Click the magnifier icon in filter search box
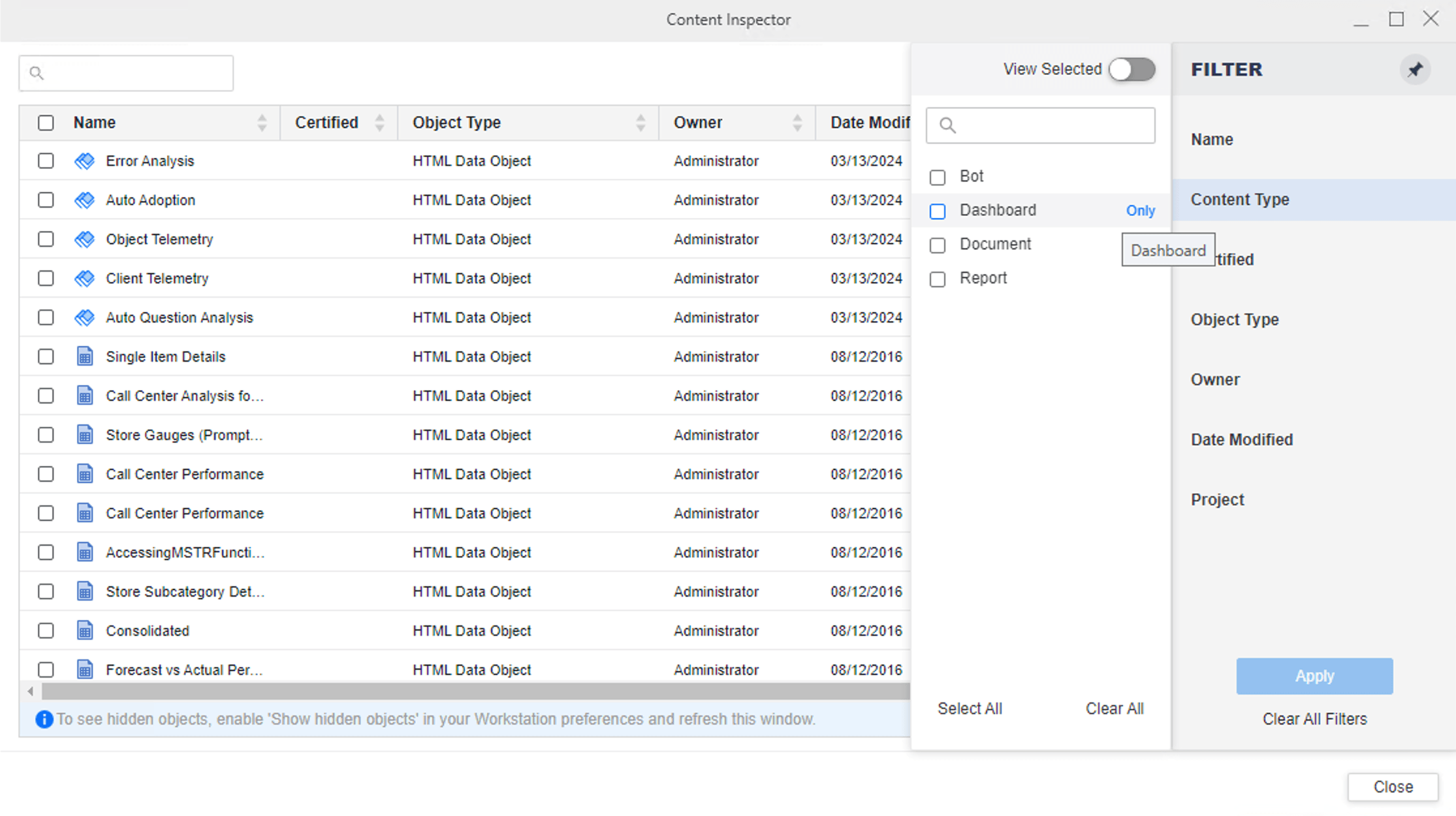This screenshot has width=1456, height=816. 948,125
